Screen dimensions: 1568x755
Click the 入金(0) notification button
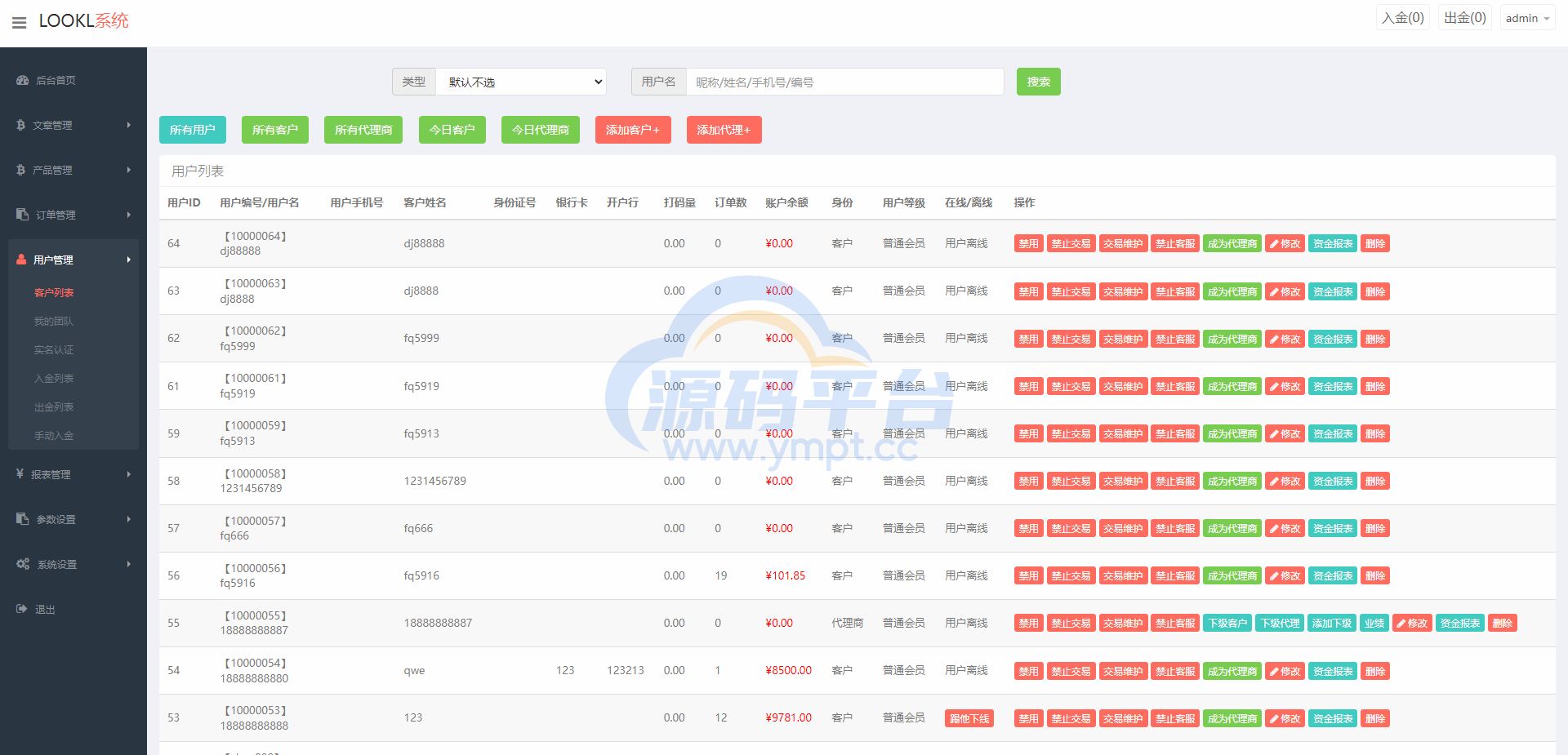click(1403, 18)
